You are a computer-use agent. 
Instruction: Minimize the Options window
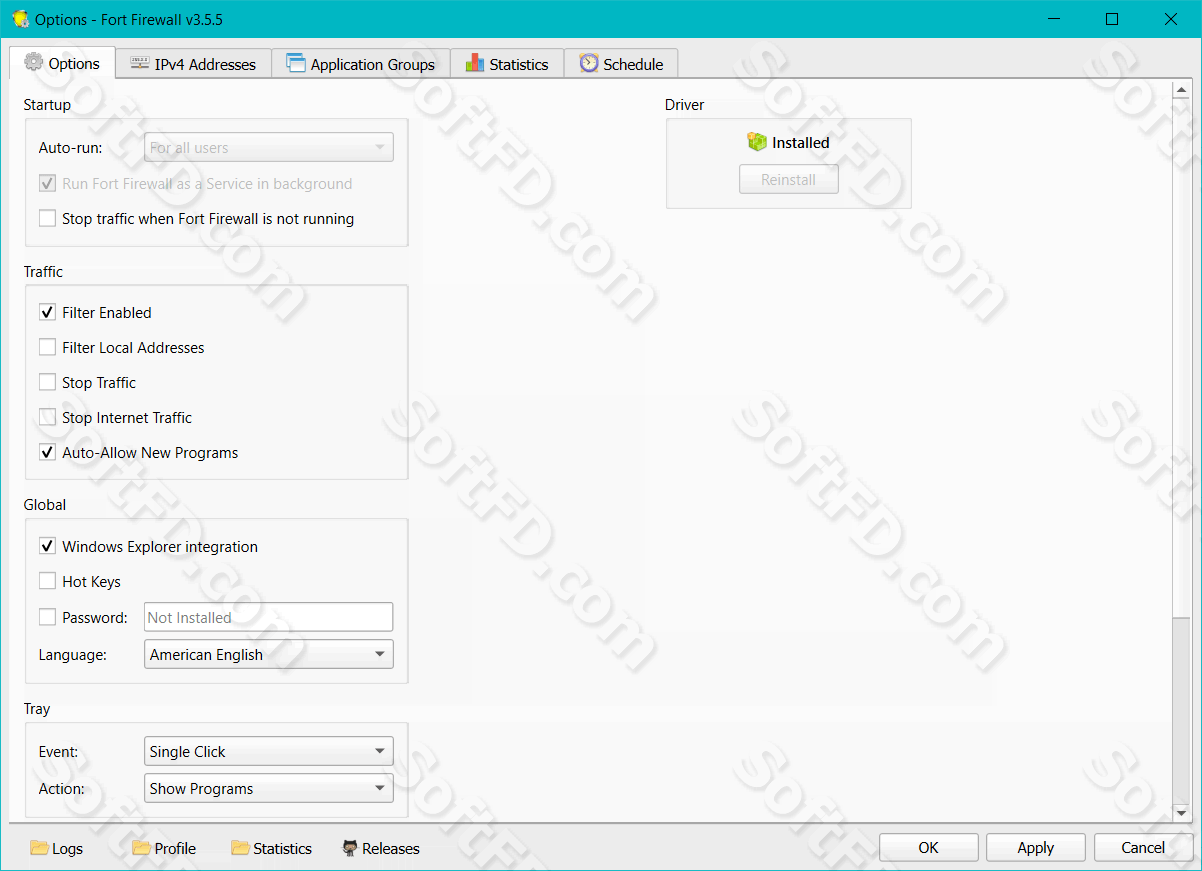pos(1053,19)
